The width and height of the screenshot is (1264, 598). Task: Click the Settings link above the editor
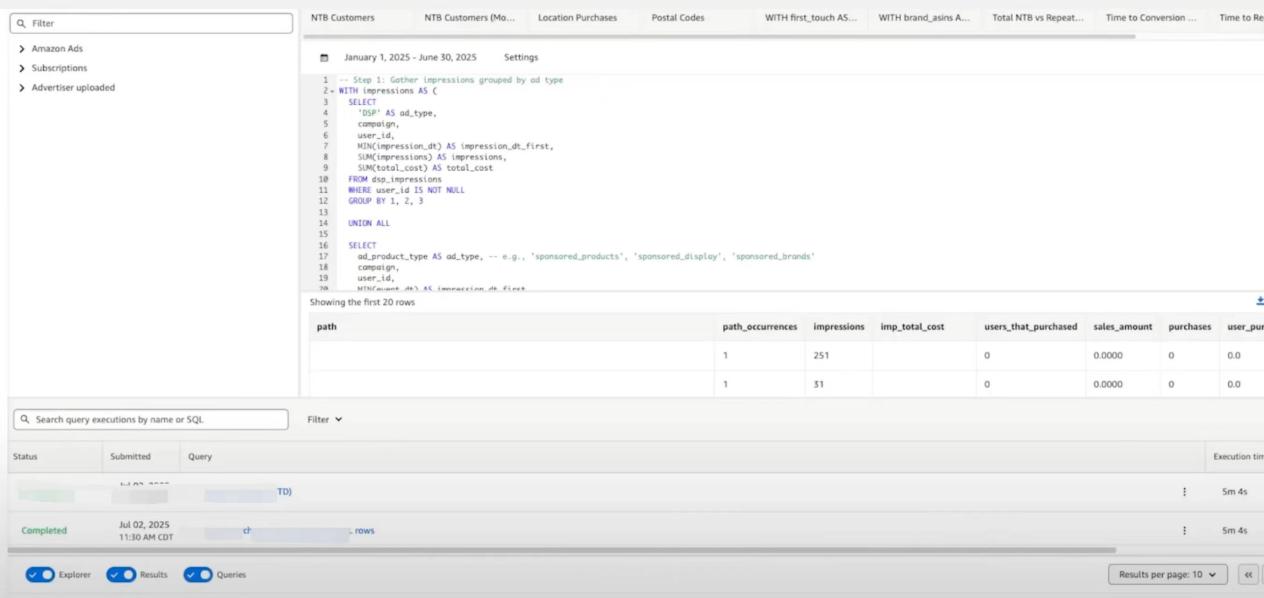click(x=520, y=58)
